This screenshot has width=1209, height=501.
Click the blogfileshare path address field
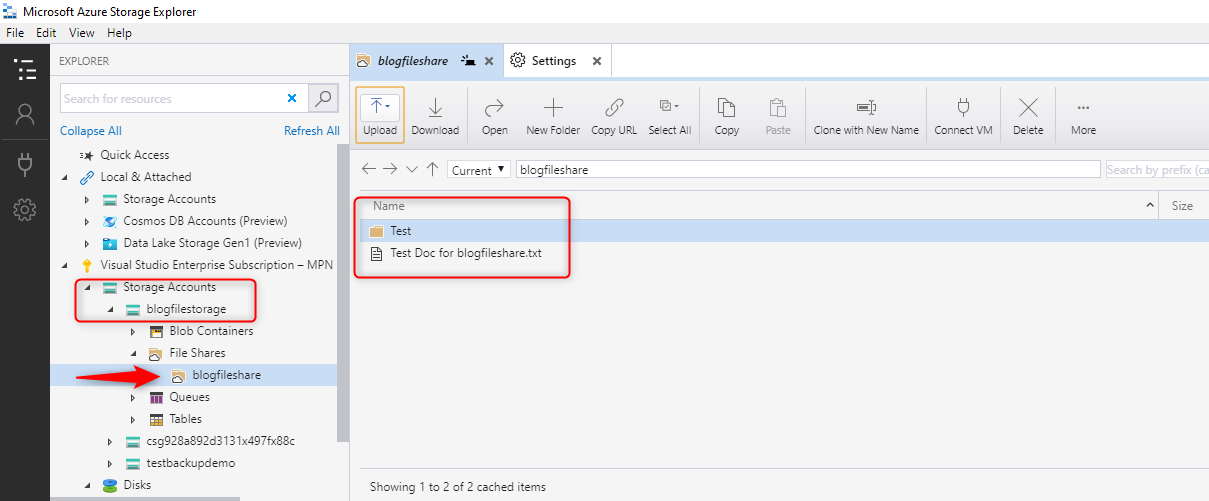(x=808, y=170)
